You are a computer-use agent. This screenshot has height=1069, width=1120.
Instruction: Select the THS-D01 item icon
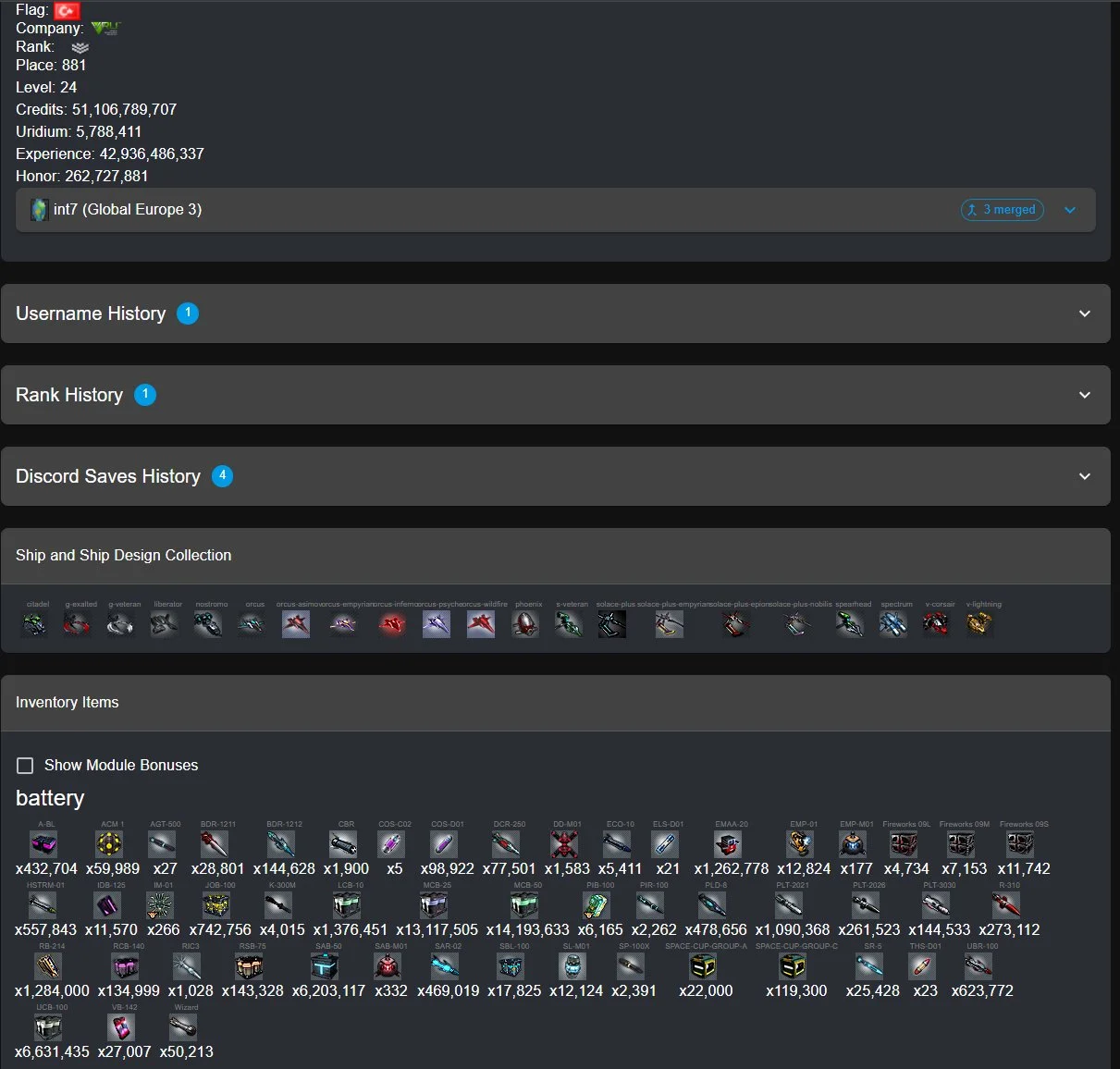(922, 966)
